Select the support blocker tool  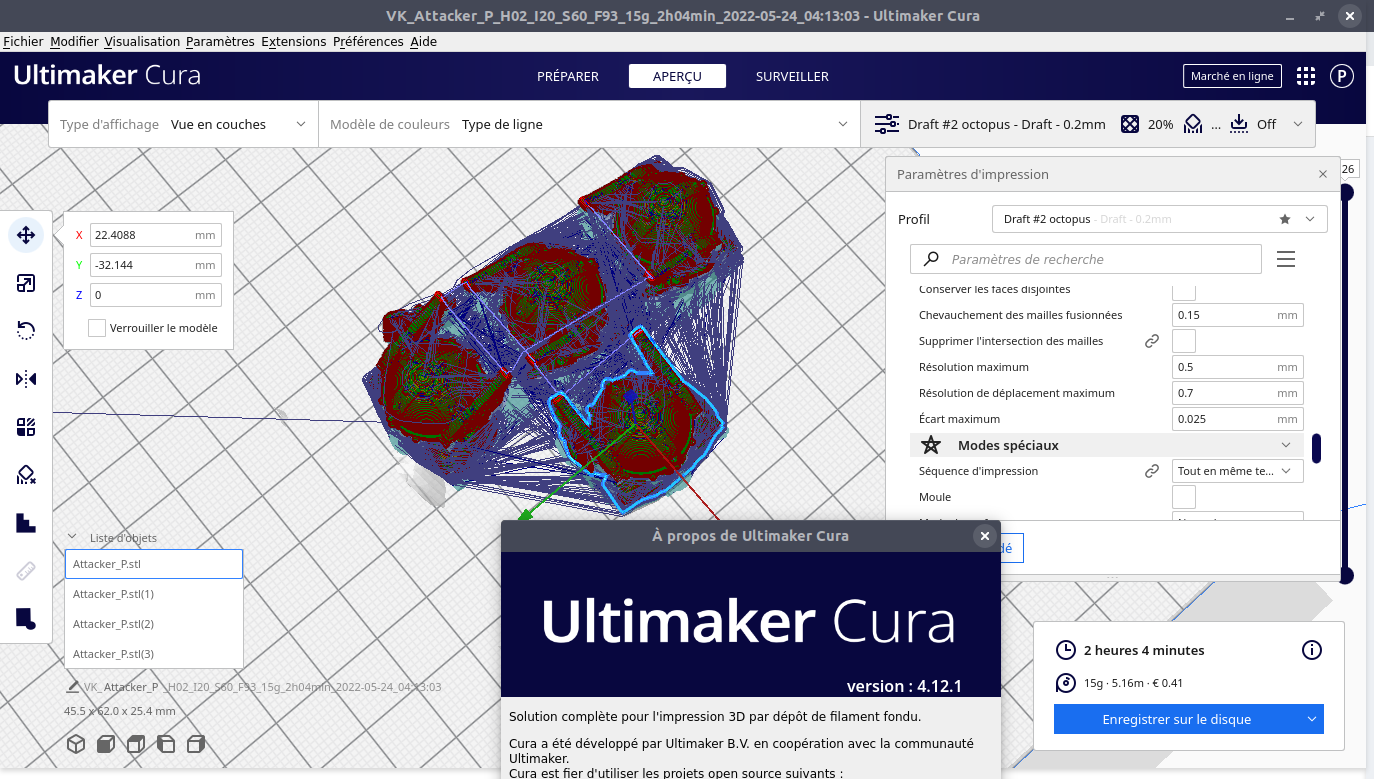pyautogui.click(x=26, y=475)
